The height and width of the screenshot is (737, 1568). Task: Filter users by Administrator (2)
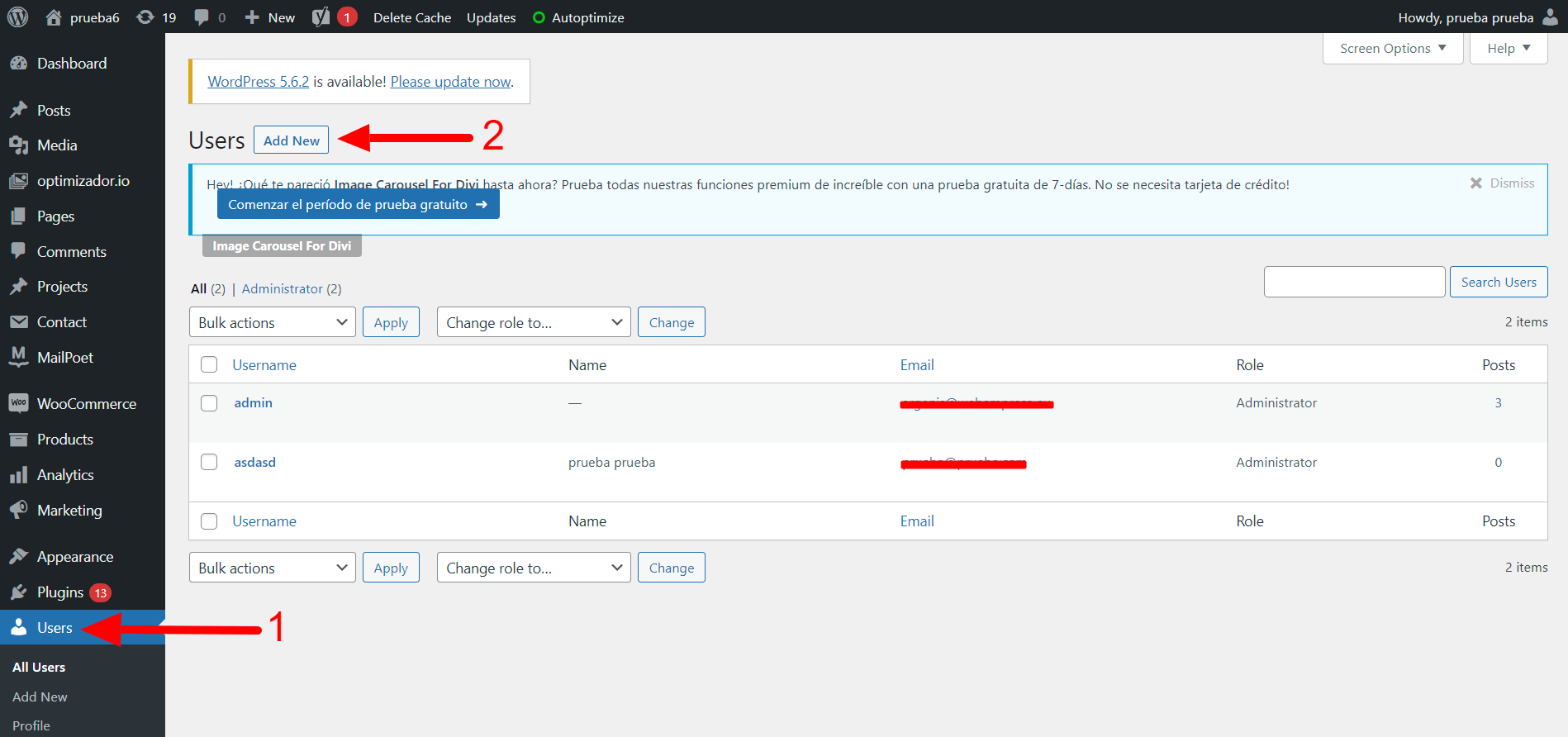(x=292, y=289)
